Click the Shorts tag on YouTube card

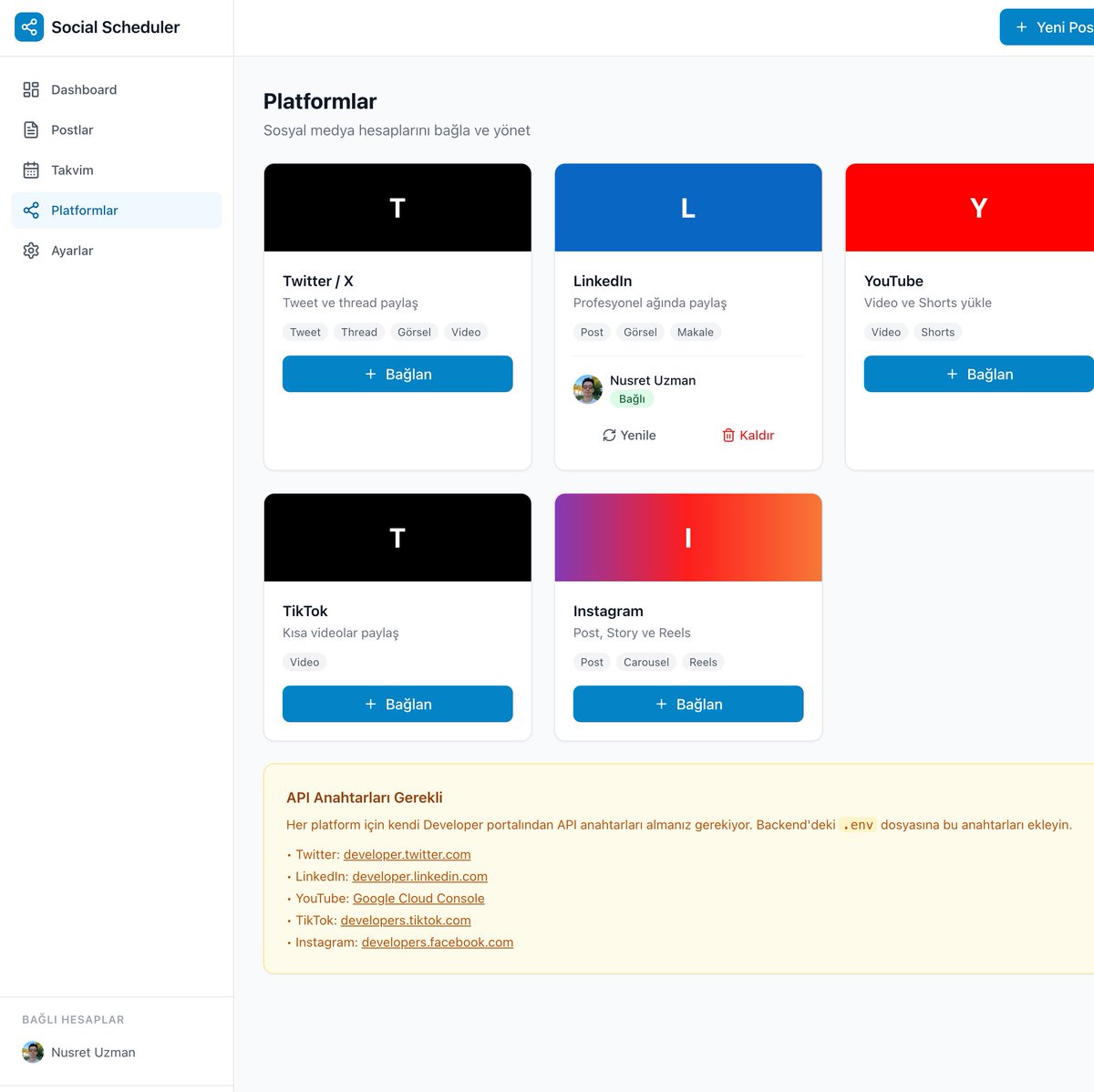938,332
